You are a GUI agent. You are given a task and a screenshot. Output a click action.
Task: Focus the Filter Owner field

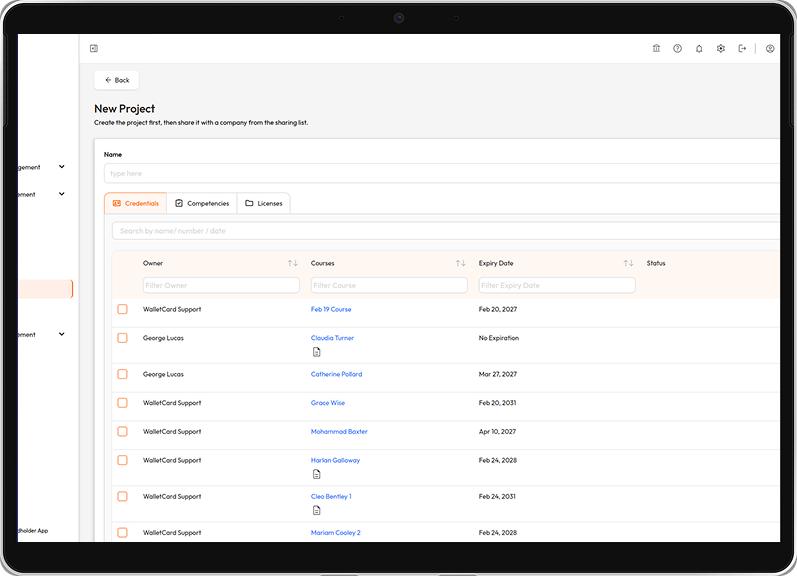click(x=221, y=285)
